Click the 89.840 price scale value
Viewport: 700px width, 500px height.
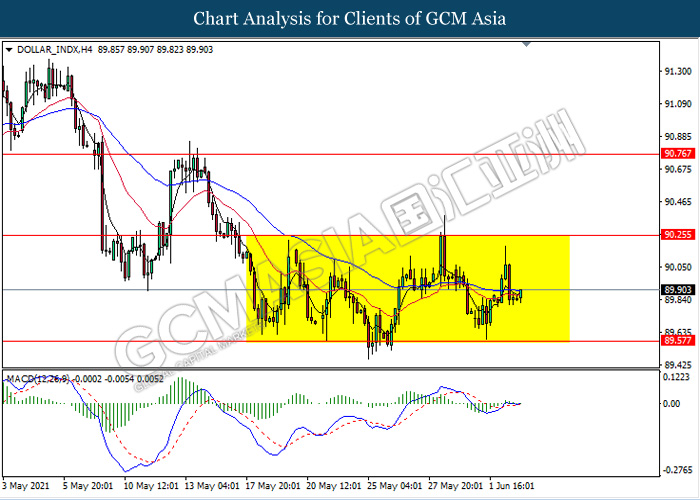tap(678, 300)
